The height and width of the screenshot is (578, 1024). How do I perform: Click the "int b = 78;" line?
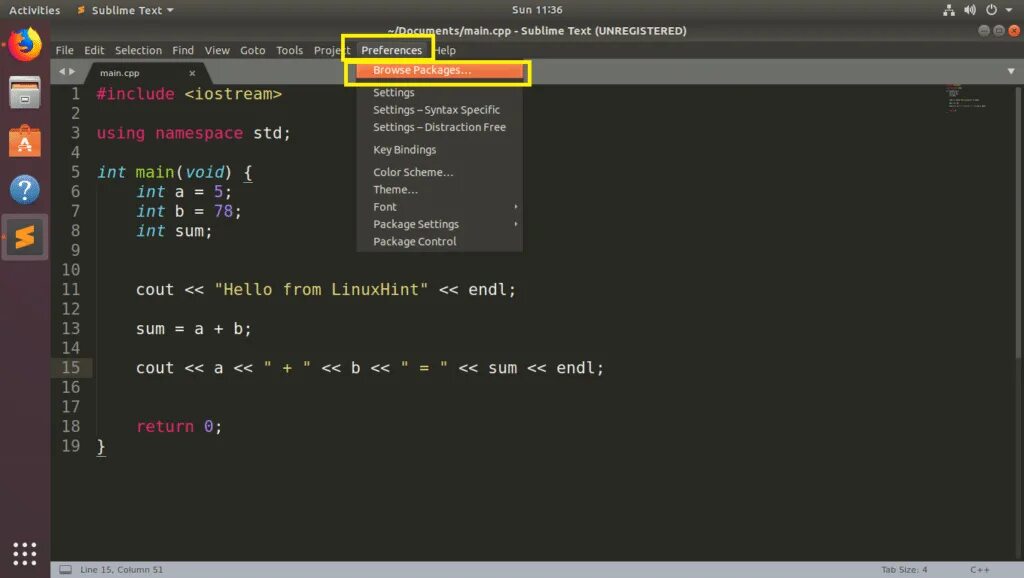189,212
